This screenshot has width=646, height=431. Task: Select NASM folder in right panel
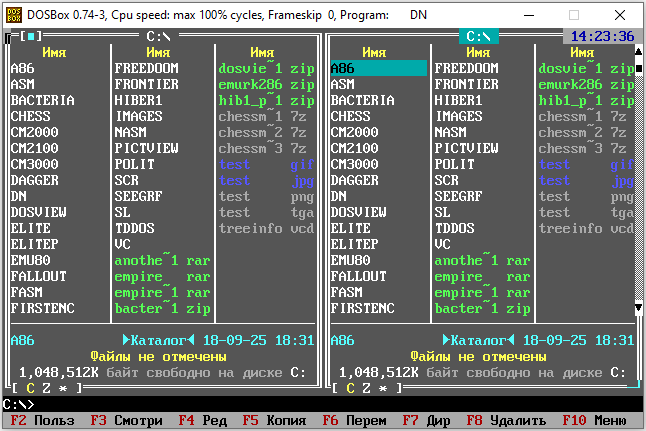[451, 132]
